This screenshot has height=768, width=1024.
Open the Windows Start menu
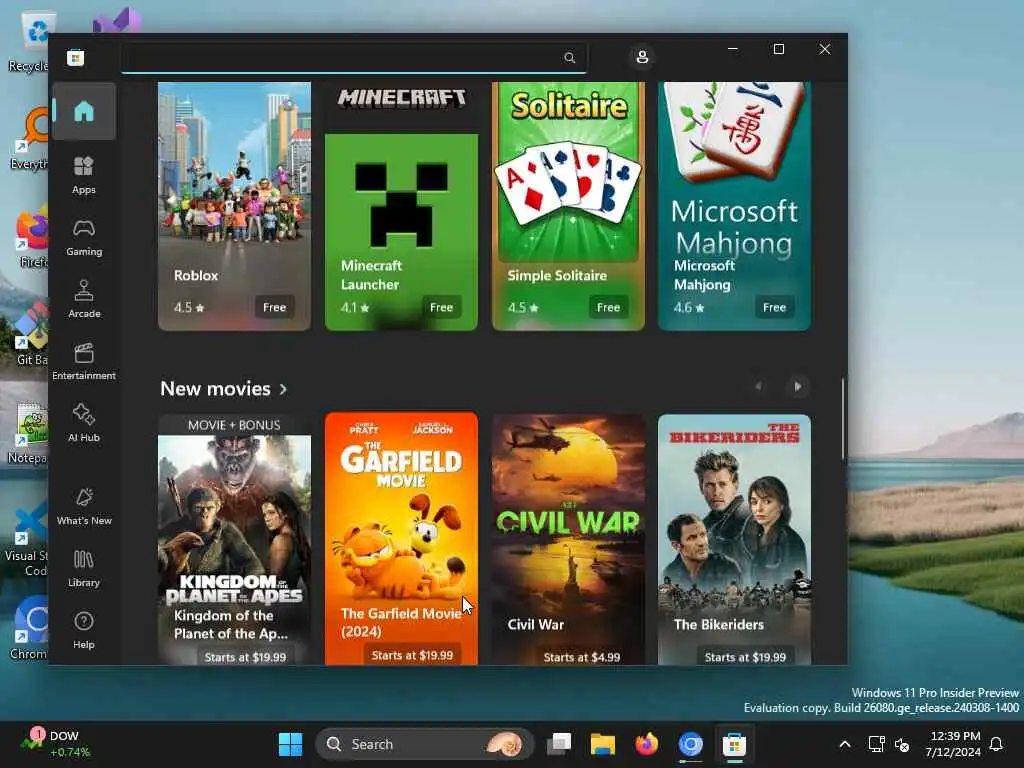click(290, 744)
